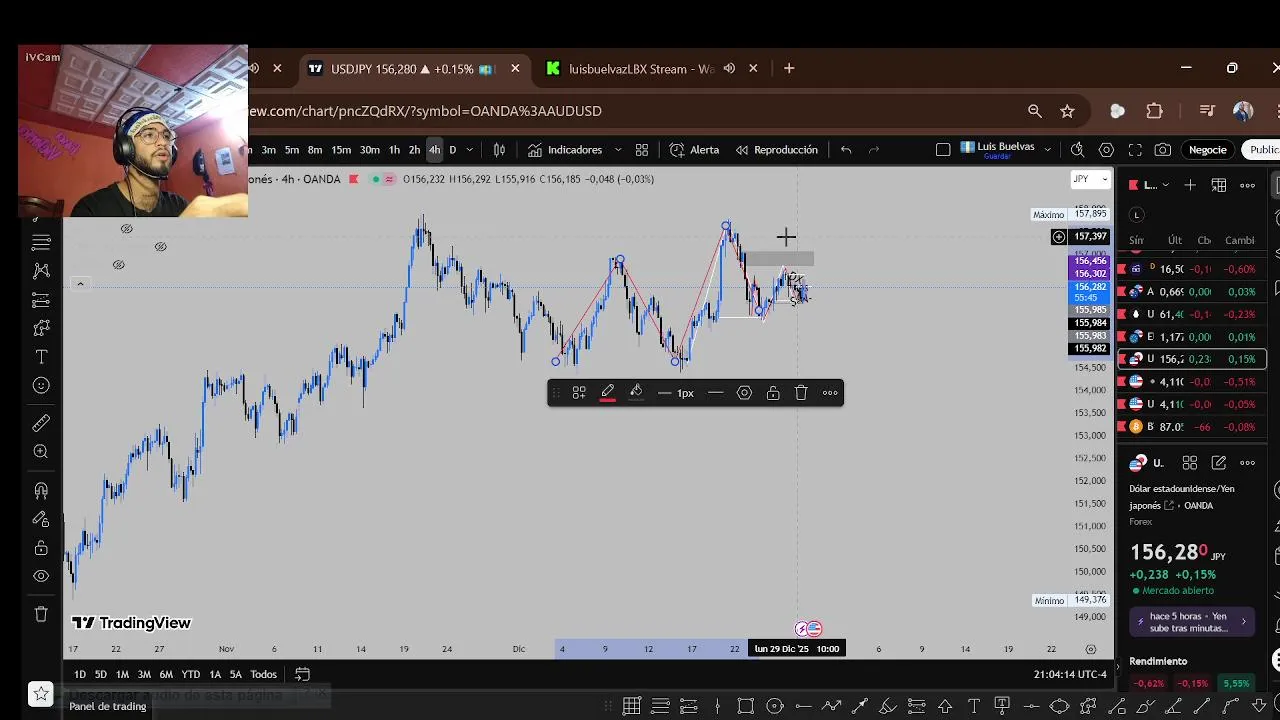Undo last chart action
This screenshot has height=720, width=1280.
pyautogui.click(x=846, y=150)
